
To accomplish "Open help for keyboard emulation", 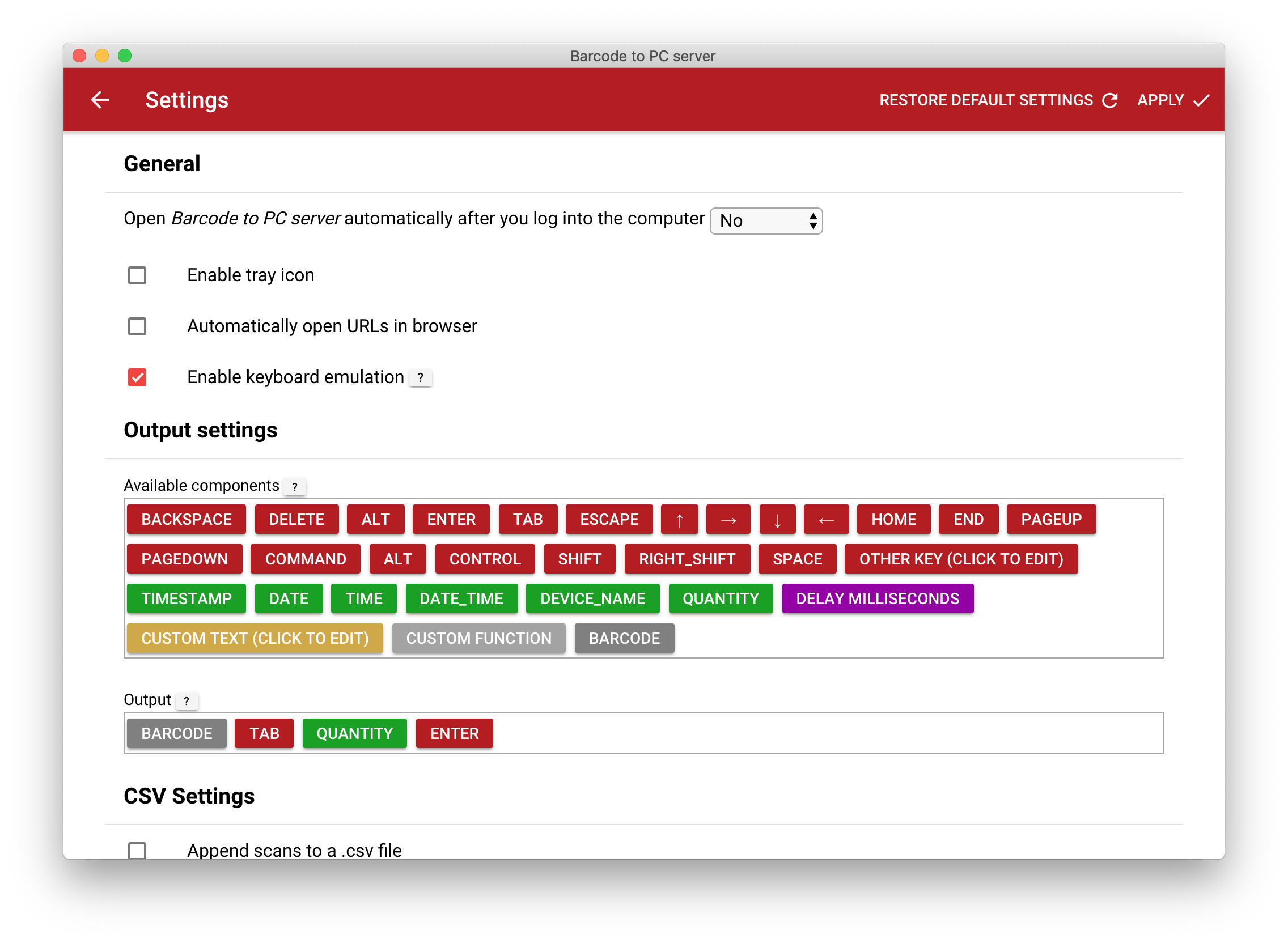I will [x=420, y=377].
